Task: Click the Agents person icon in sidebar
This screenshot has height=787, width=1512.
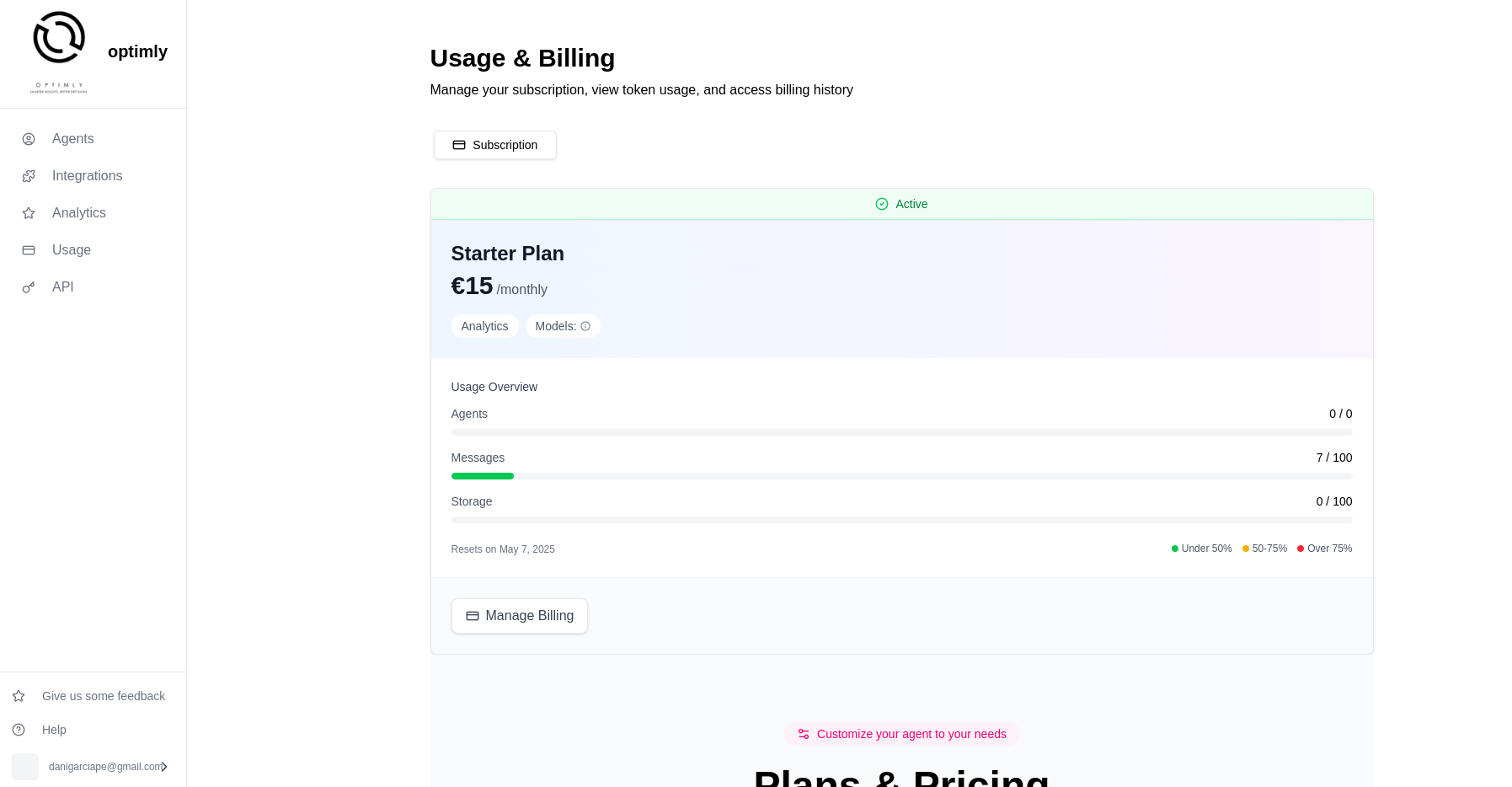Action: (29, 139)
